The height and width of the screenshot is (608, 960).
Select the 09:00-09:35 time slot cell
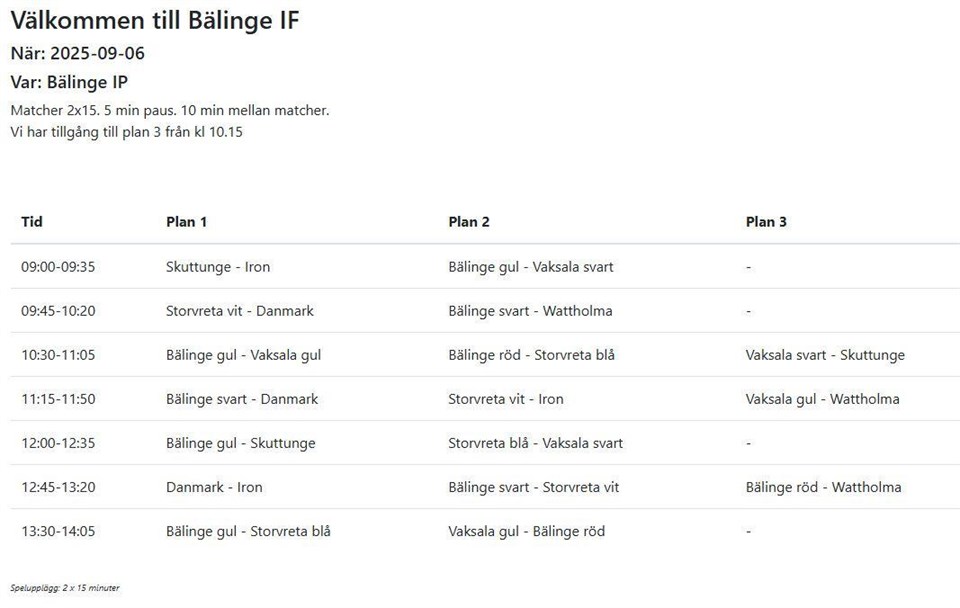pyautogui.click(x=58, y=267)
